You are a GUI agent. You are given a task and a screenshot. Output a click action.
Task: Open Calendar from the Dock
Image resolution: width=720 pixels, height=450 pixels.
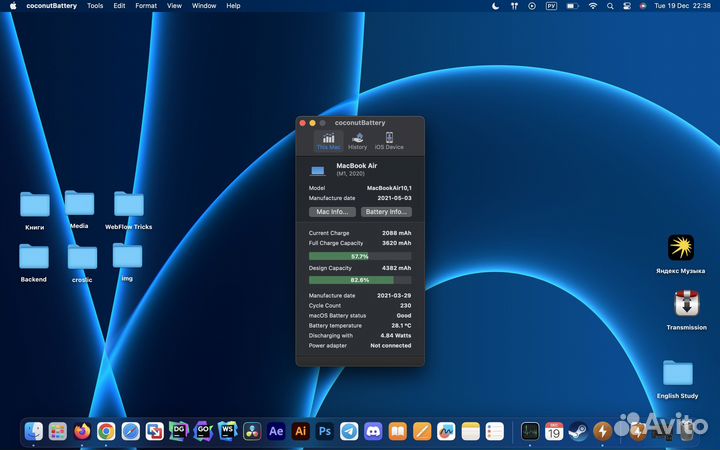(554, 431)
